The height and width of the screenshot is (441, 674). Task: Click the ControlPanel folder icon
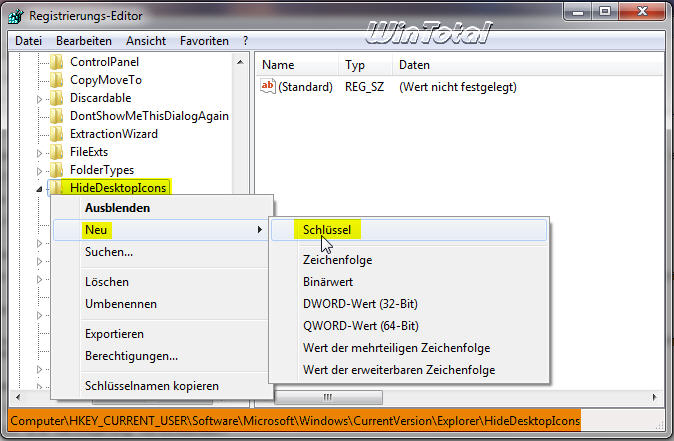pos(57,62)
